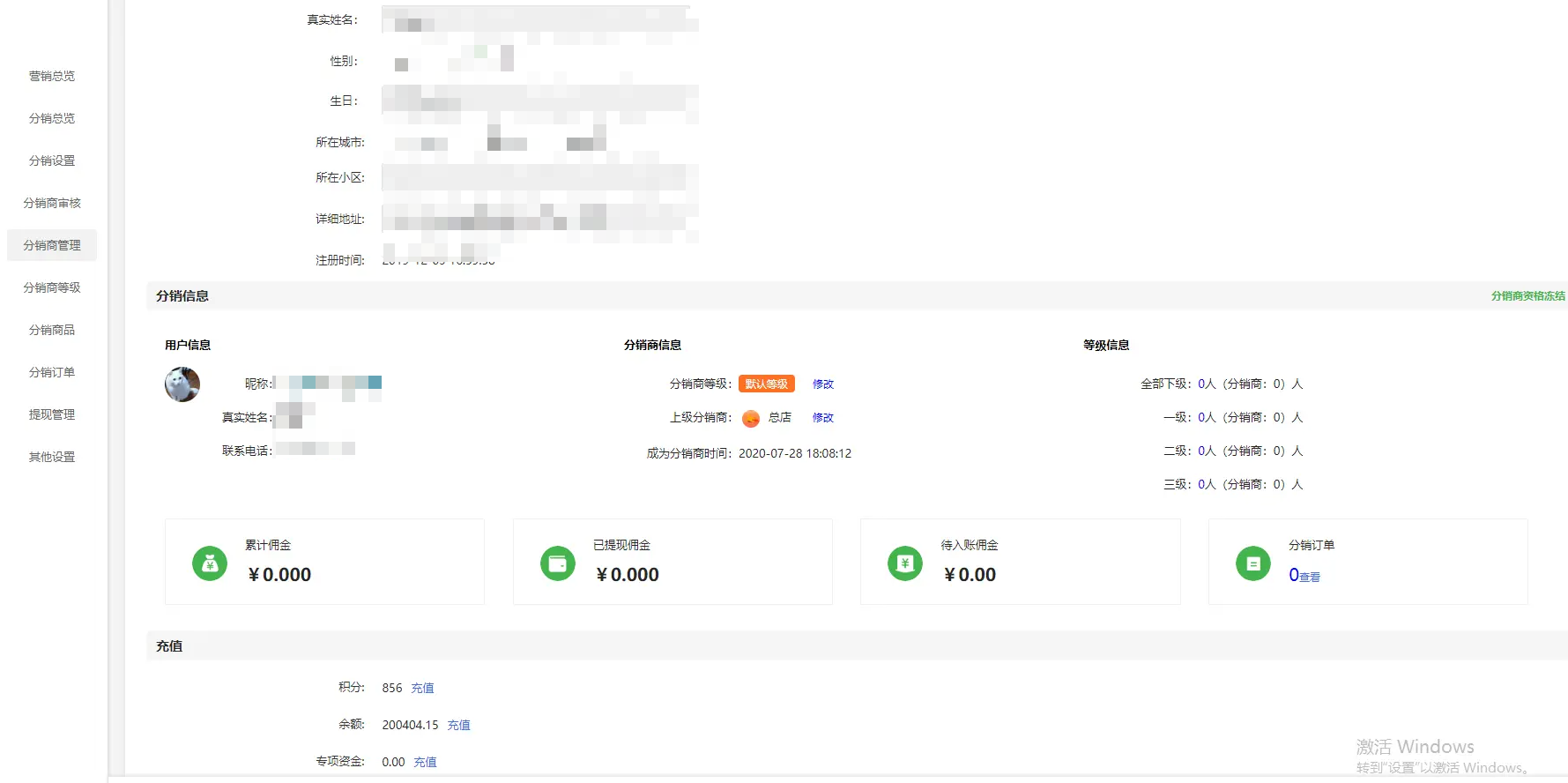Image resolution: width=1568 pixels, height=783 pixels.
Task: Click 分销商资格冻结 link
Action: (x=1528, y=296)
